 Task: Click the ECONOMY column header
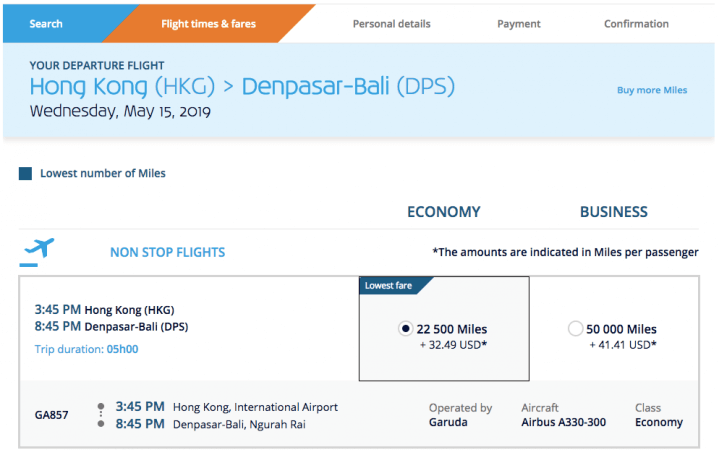tap(443, 211)
